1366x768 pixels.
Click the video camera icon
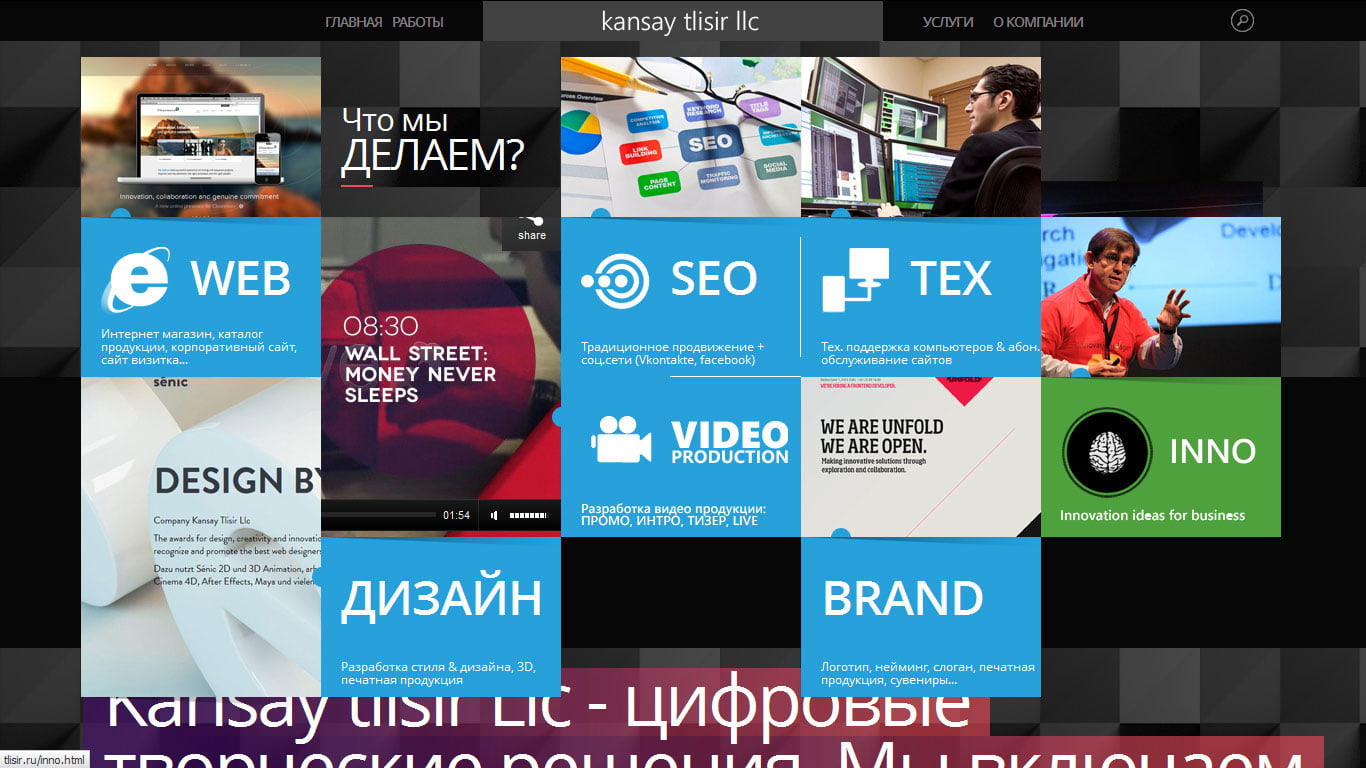pyautogui.click(x=621, y=438)
